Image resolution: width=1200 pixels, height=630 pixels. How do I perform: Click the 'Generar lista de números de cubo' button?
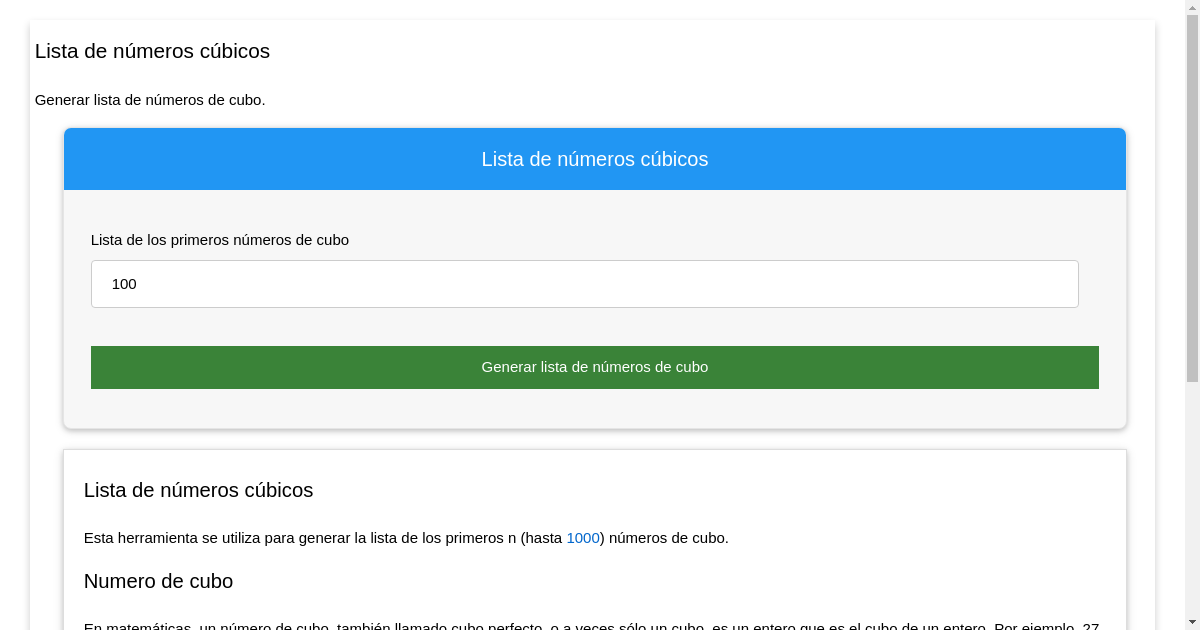[595, 367]
